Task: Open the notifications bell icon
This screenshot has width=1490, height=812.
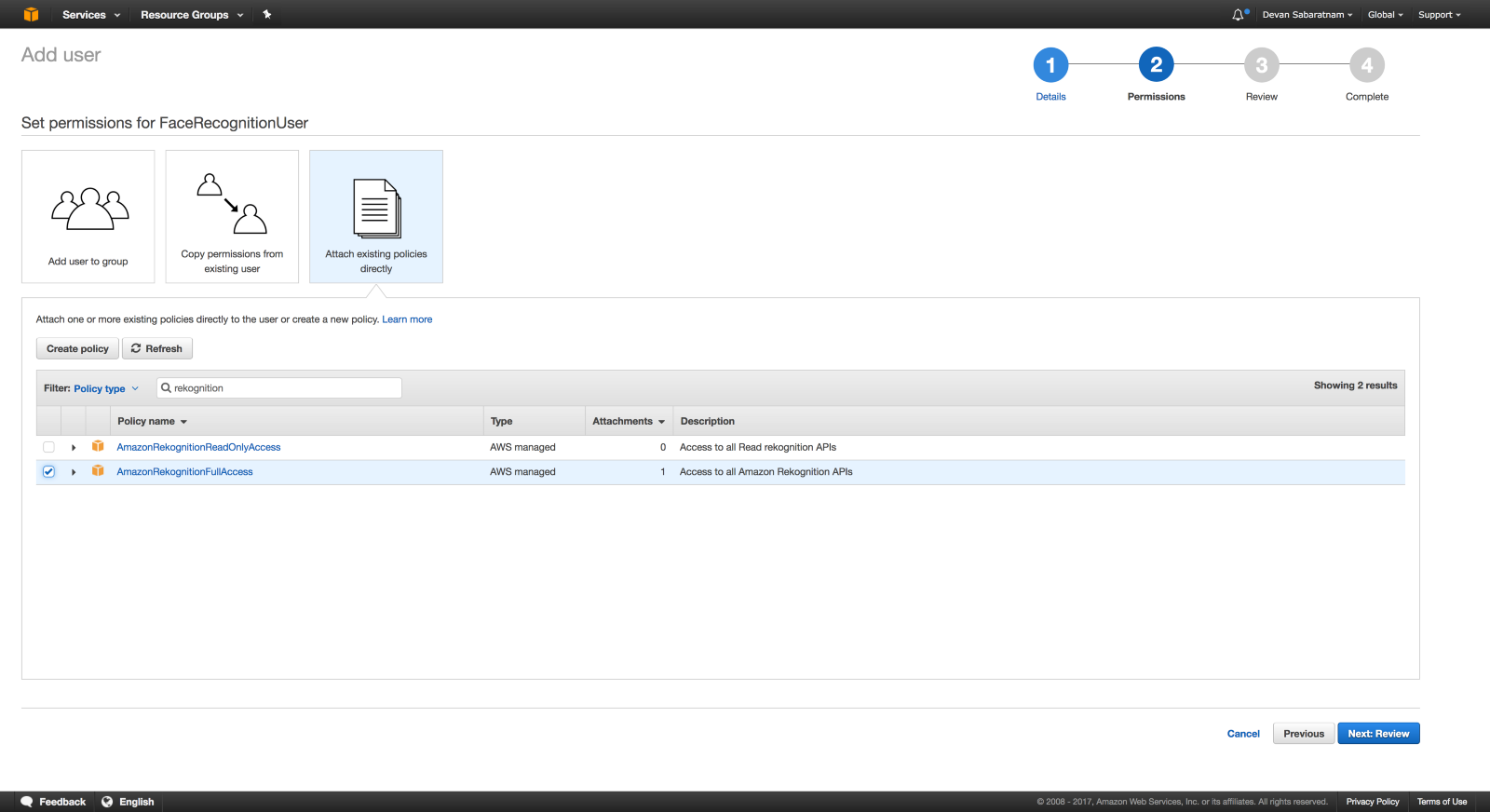Action: coord(1239,15)
